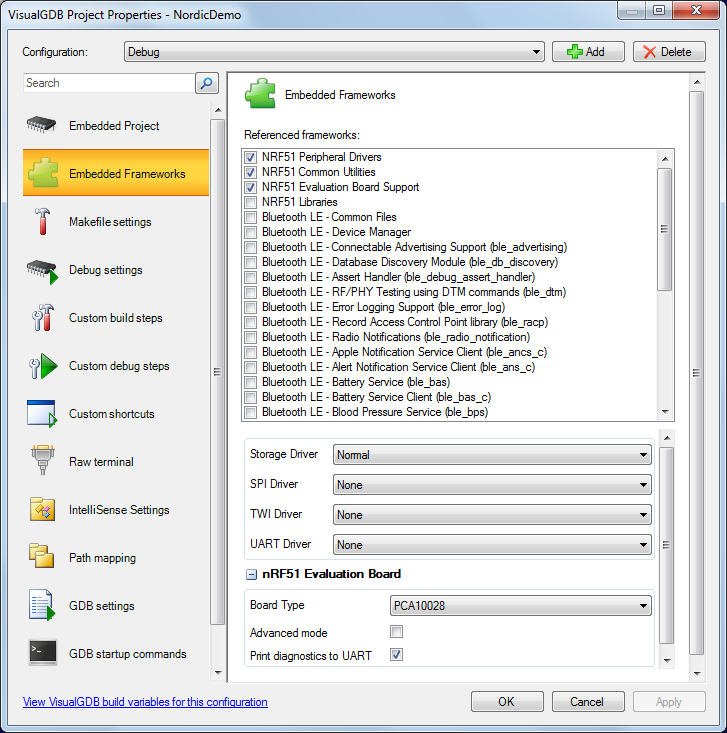Select the Database Discovery Module row
The height and width of the screenshot is (733, 727).
[x=410, y=262]
